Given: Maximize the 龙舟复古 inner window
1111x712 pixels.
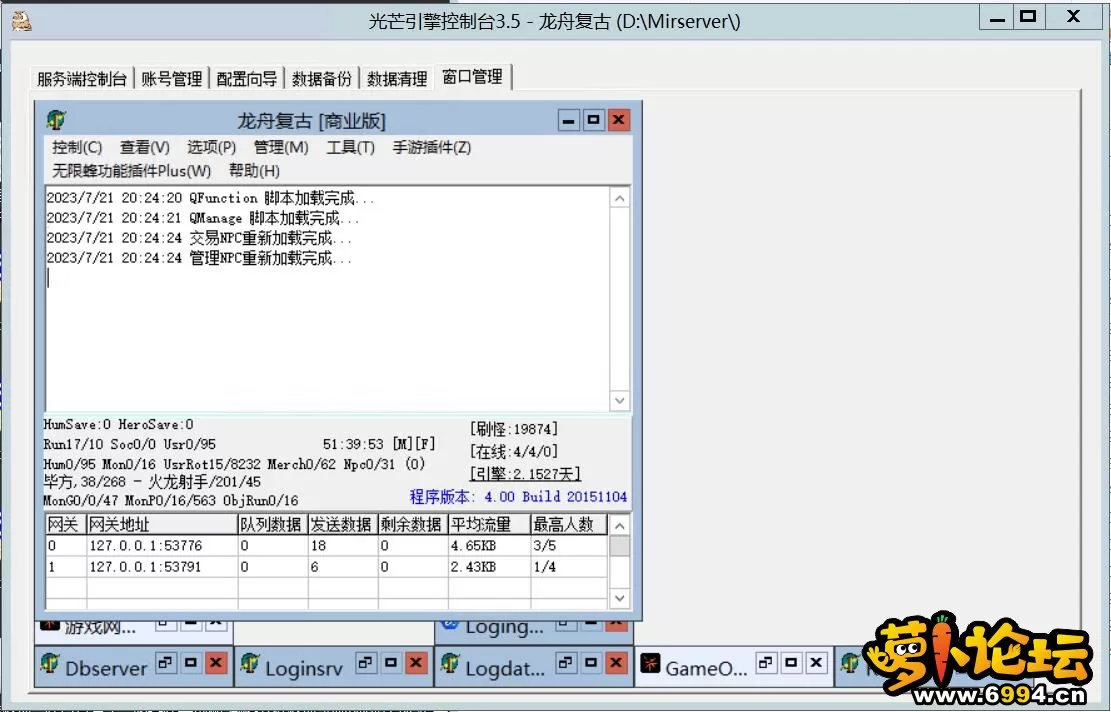Looking at the screenshot, I should (x=593, y=120).
